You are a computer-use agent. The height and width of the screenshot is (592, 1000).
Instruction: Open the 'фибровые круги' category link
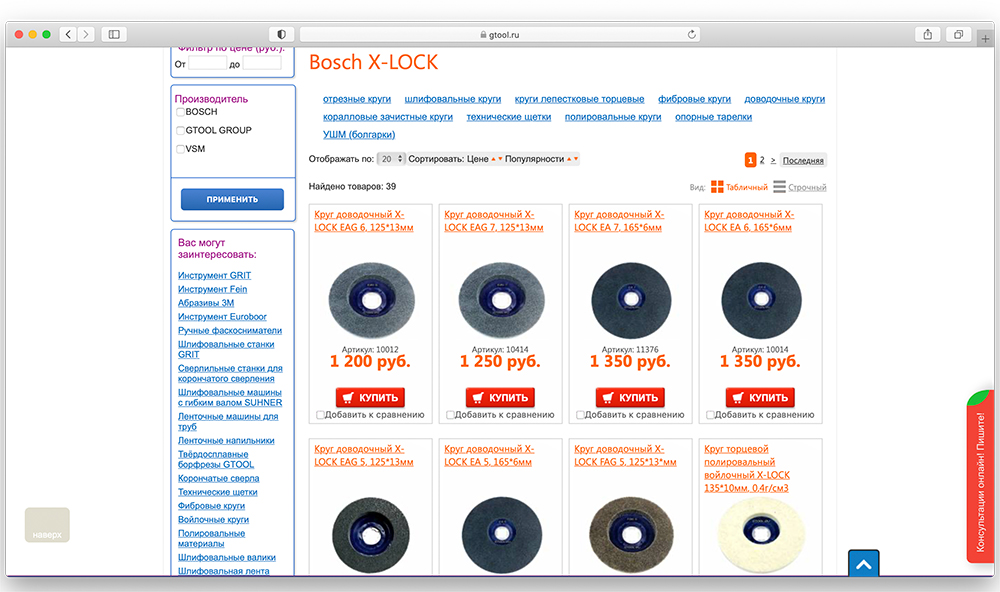point(695,99)
